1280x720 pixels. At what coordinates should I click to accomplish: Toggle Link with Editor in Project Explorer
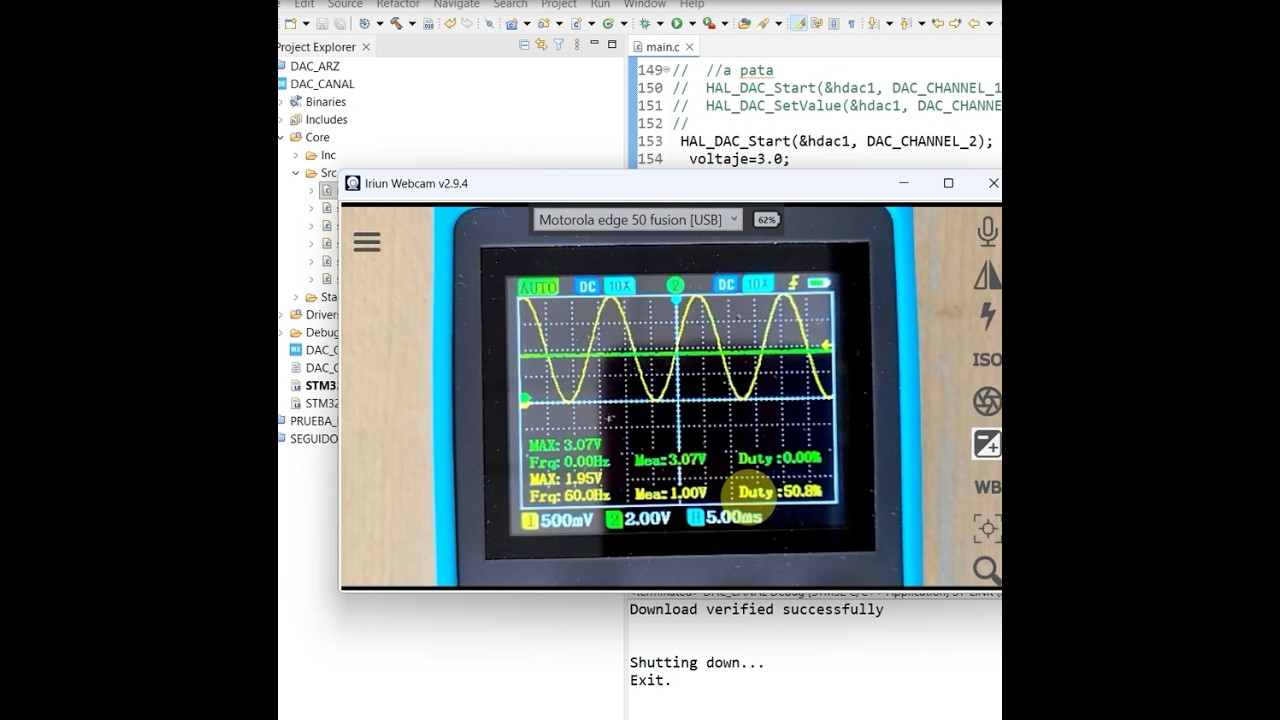(x=542, y=45)
